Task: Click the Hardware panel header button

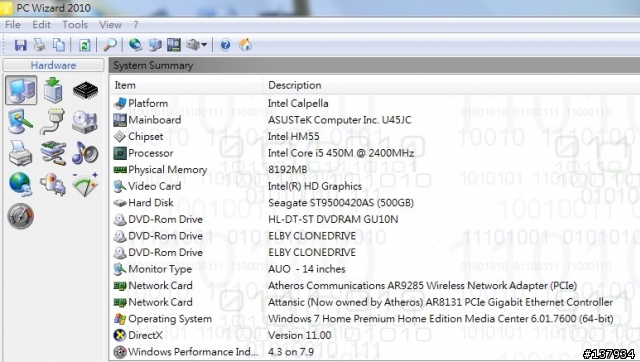Action: pyautogui.click(x=53, y=65)
